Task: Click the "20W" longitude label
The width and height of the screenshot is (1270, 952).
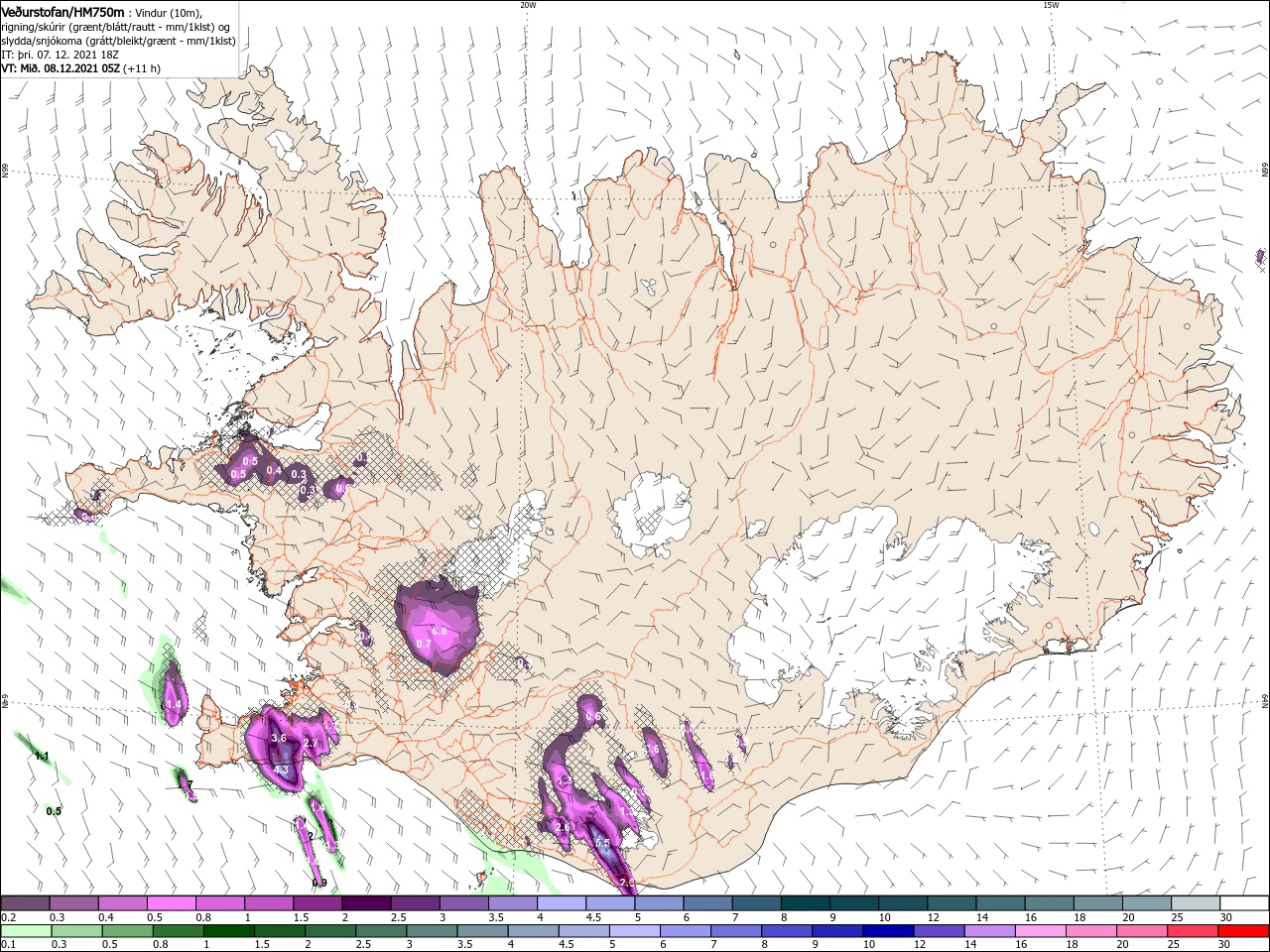Action: pos(528,5)
